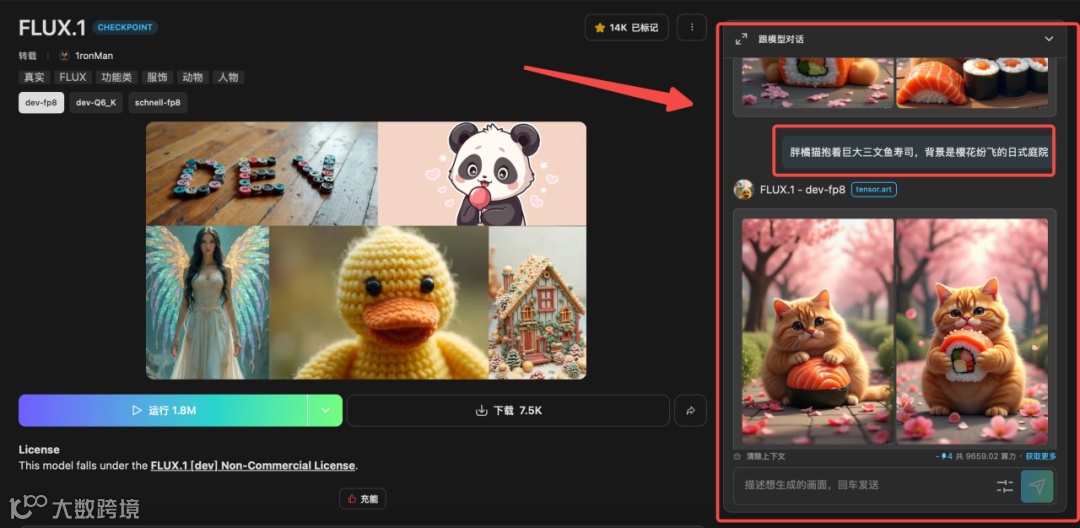1080x528 pixels.
Task: Open the crocheted yellow duck thumbnail
Action: coord(379,302)
